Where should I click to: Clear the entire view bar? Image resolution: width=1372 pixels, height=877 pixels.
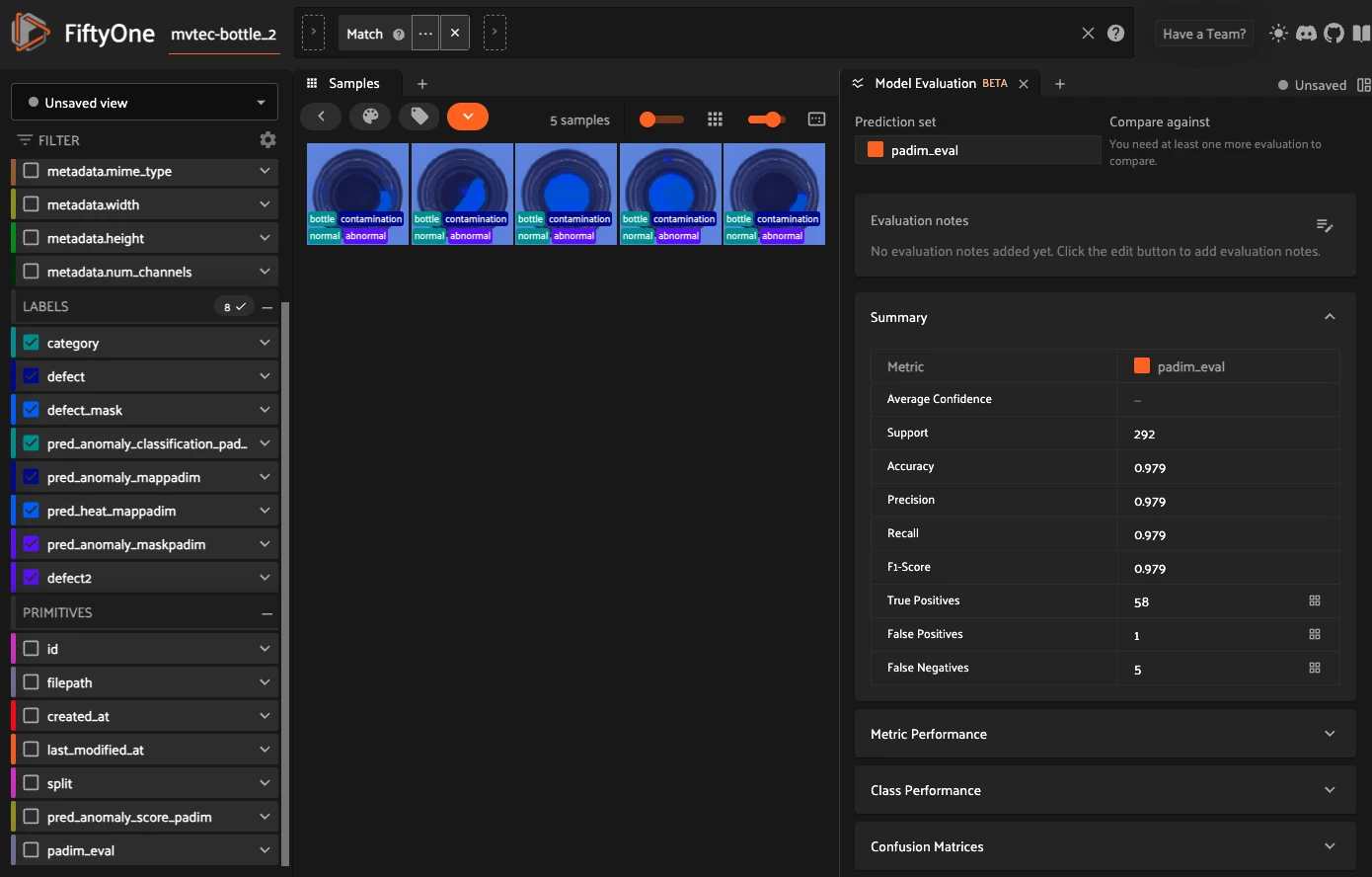pos(1088,34)
